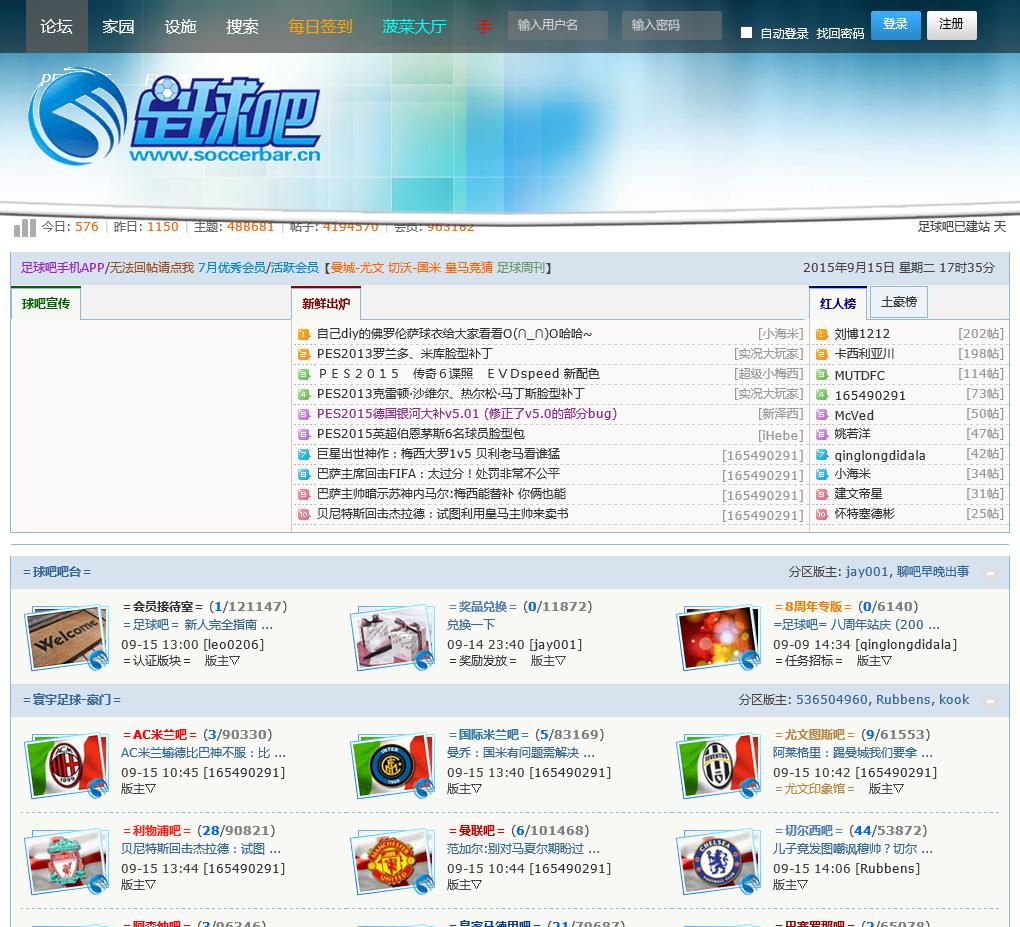
Task: Open the Inter Milan forum crest icon
Action: [392, 766]
